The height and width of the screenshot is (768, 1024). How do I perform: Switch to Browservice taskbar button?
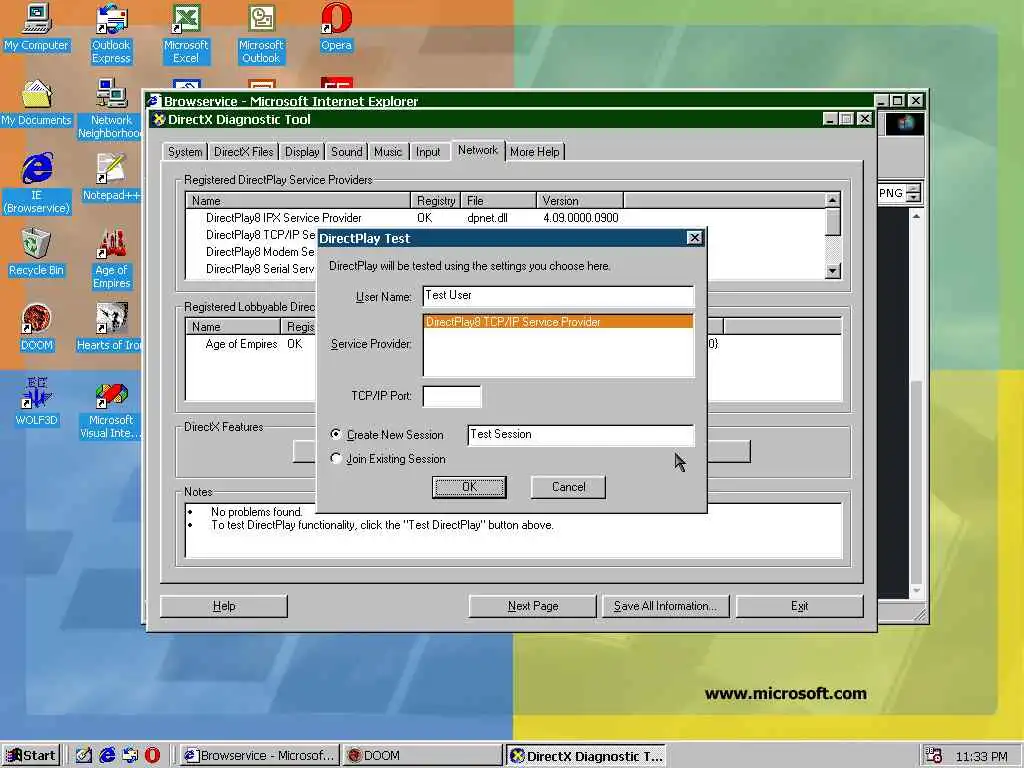point(259,756)
